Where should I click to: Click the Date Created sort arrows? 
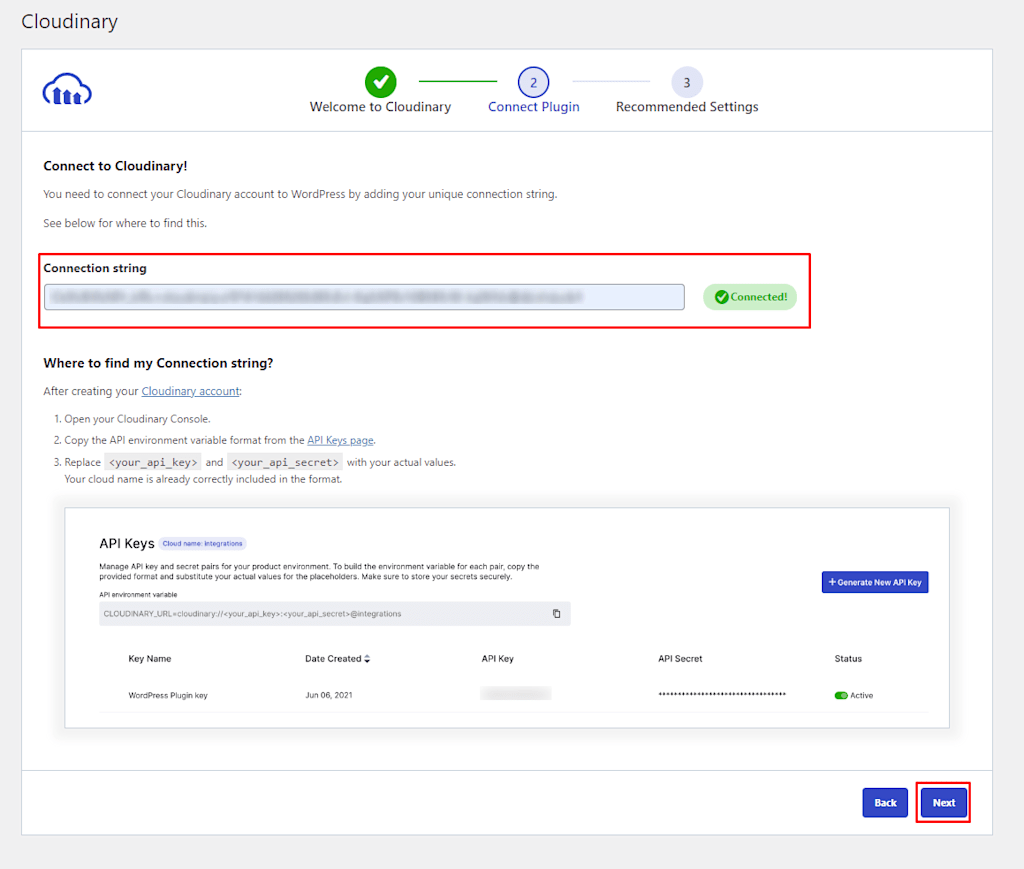pyautogui.click(x=367, y=659)
